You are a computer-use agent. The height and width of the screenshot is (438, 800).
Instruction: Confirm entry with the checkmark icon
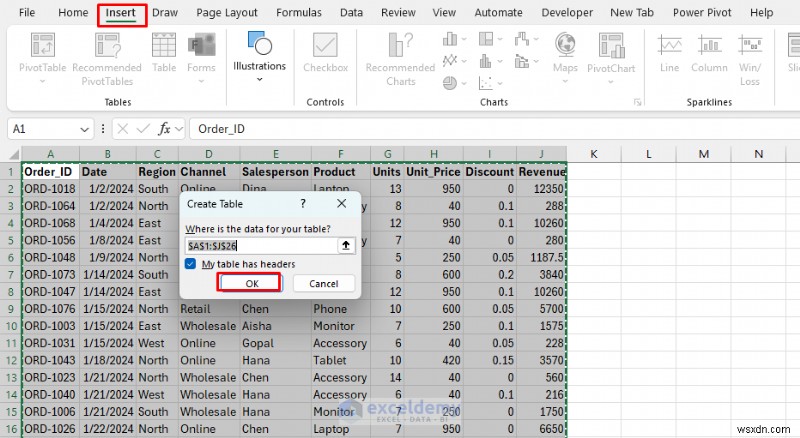pos(143,129)
